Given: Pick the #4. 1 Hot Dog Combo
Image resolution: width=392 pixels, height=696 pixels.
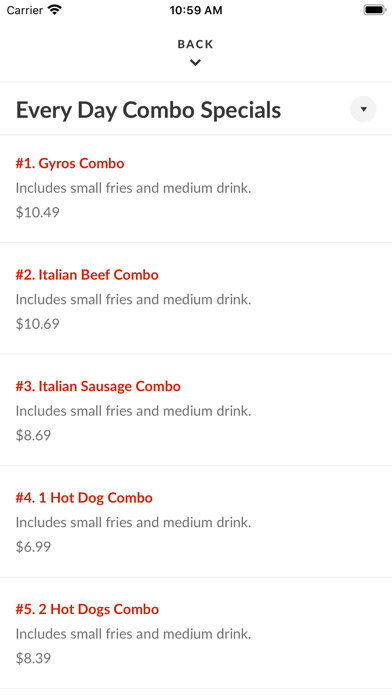Looking at the screenshot, I should click(x=84, y=498).
